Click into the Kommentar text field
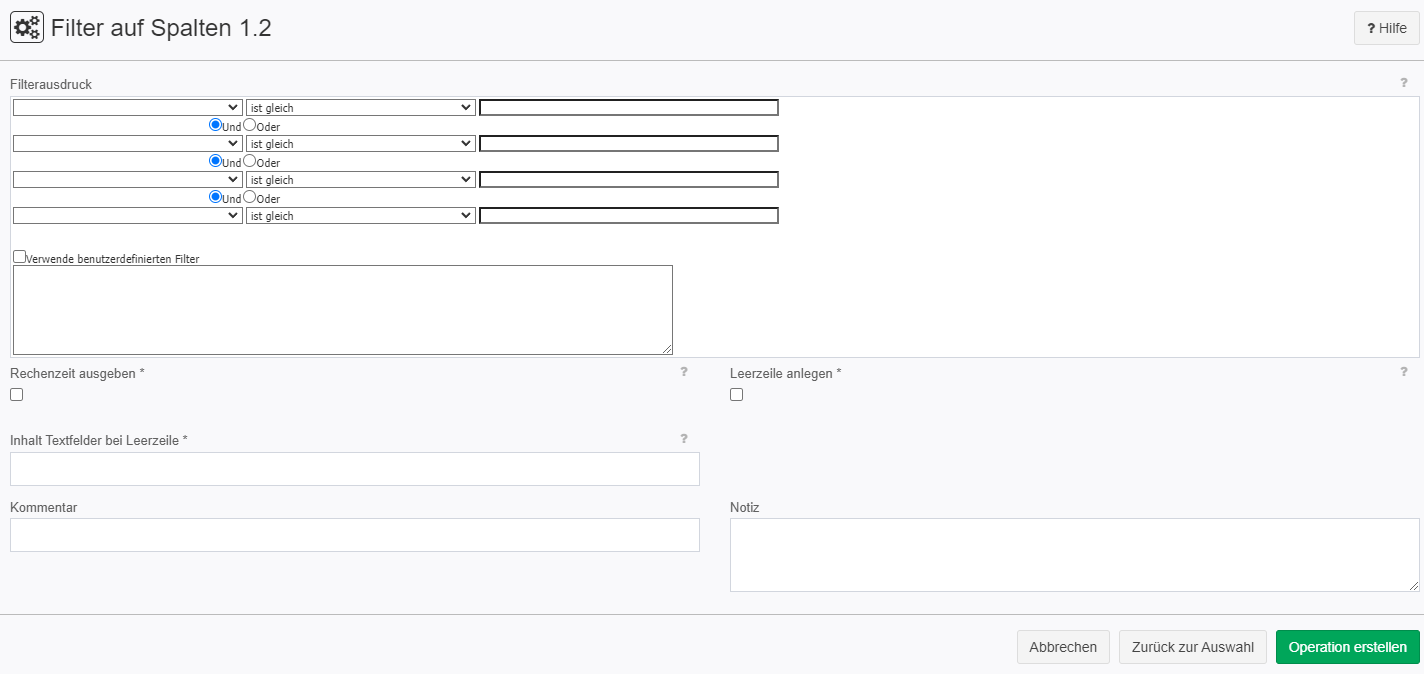 click(x=355, y=535)
